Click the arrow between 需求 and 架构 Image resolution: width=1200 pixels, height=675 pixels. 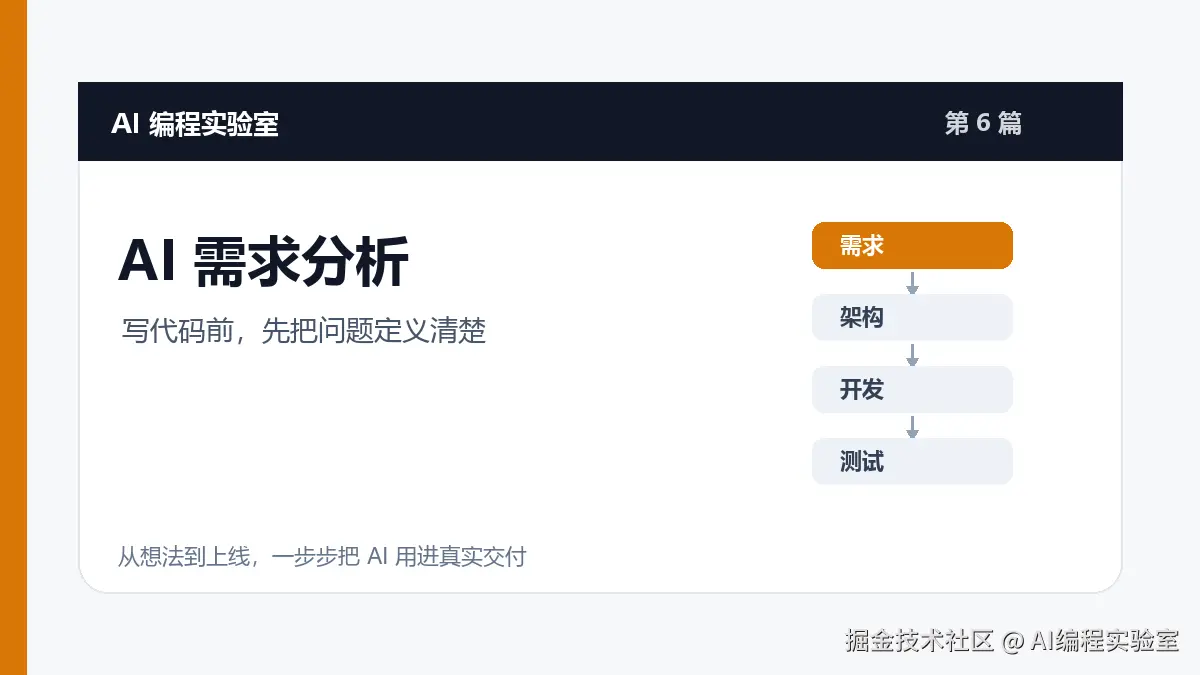tap(912, 282)
